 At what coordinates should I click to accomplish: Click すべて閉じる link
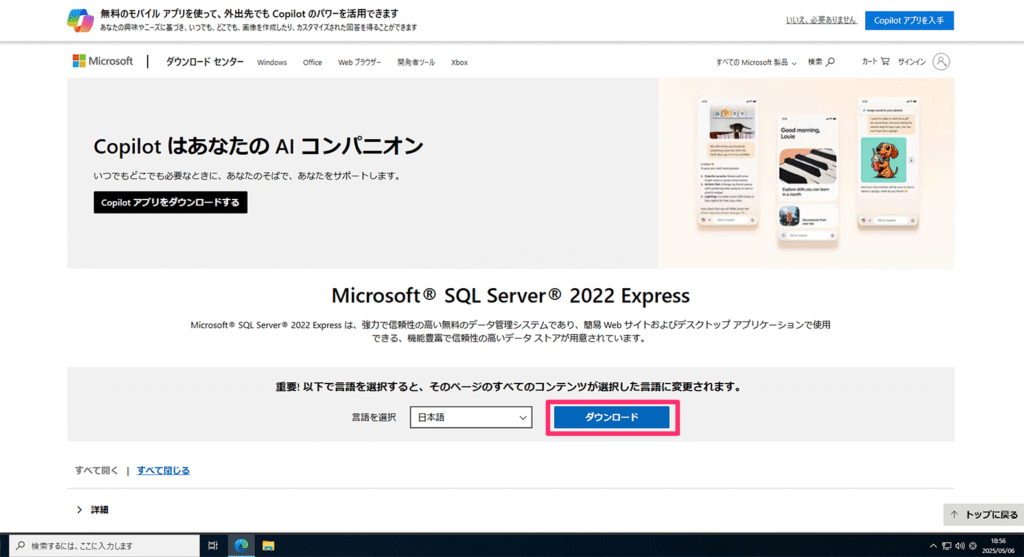163,470
